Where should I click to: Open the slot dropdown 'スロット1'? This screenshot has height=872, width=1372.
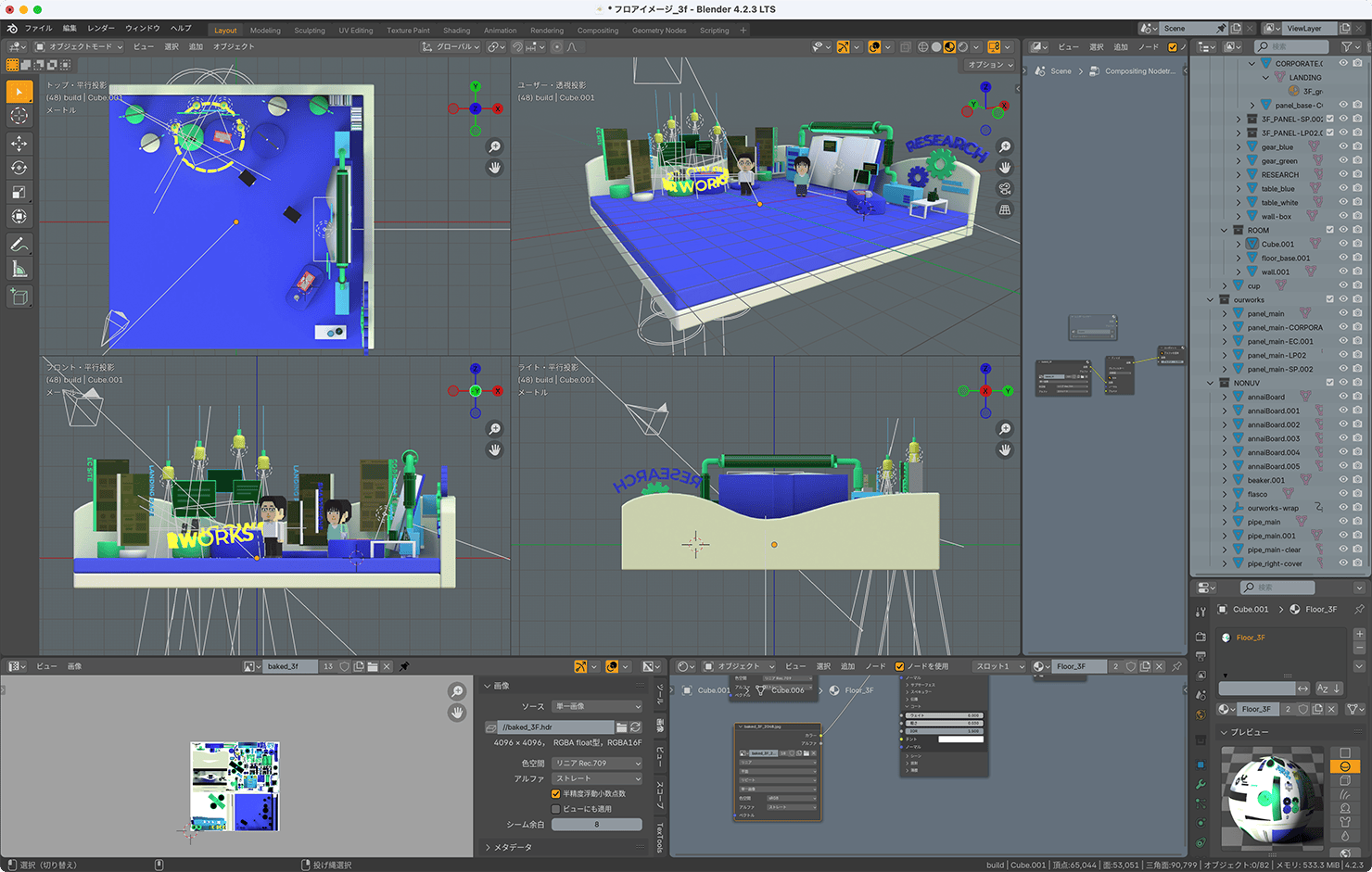pos(999,666)
